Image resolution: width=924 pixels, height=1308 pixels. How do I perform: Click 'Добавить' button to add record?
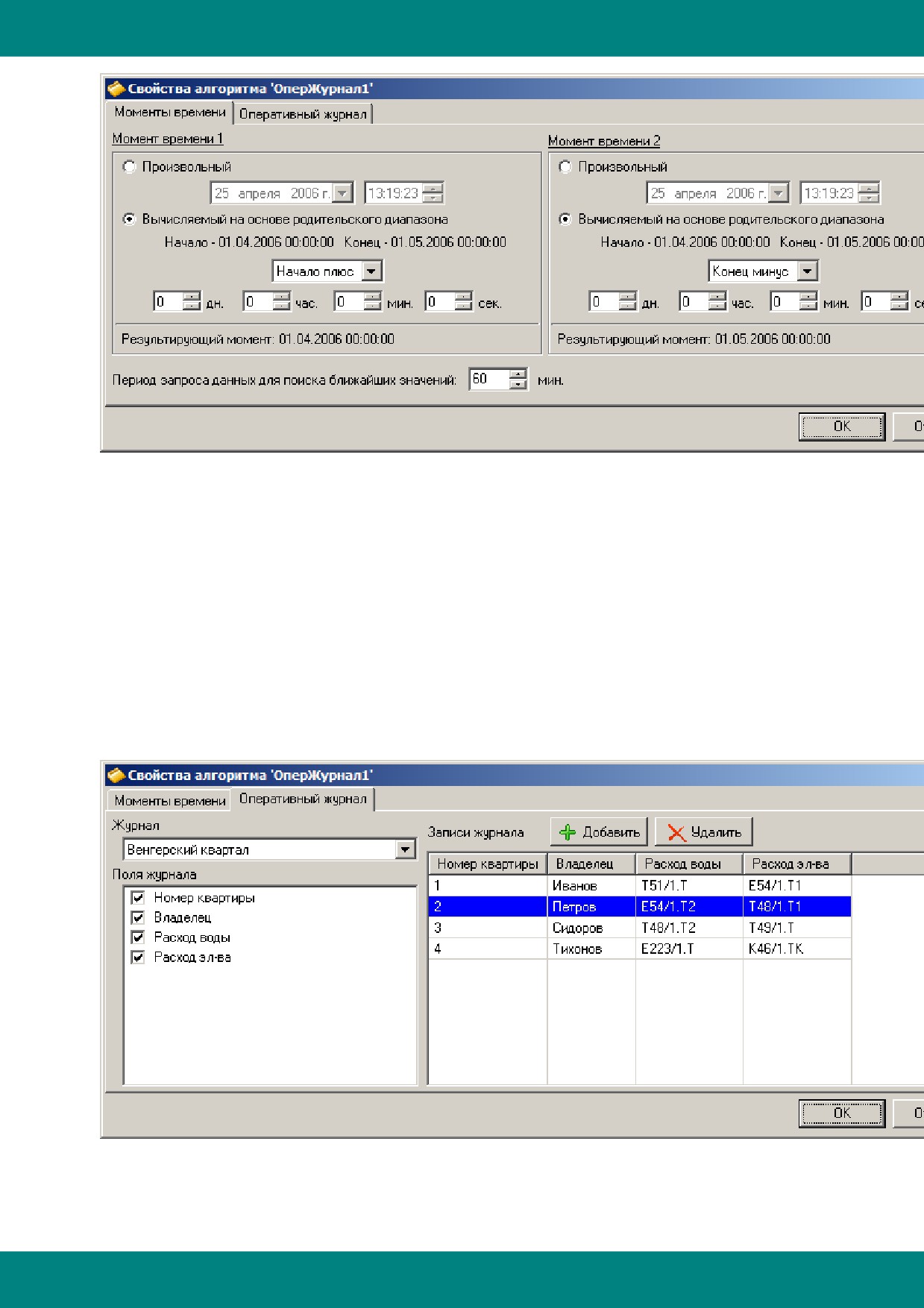(x=599, y=832)
